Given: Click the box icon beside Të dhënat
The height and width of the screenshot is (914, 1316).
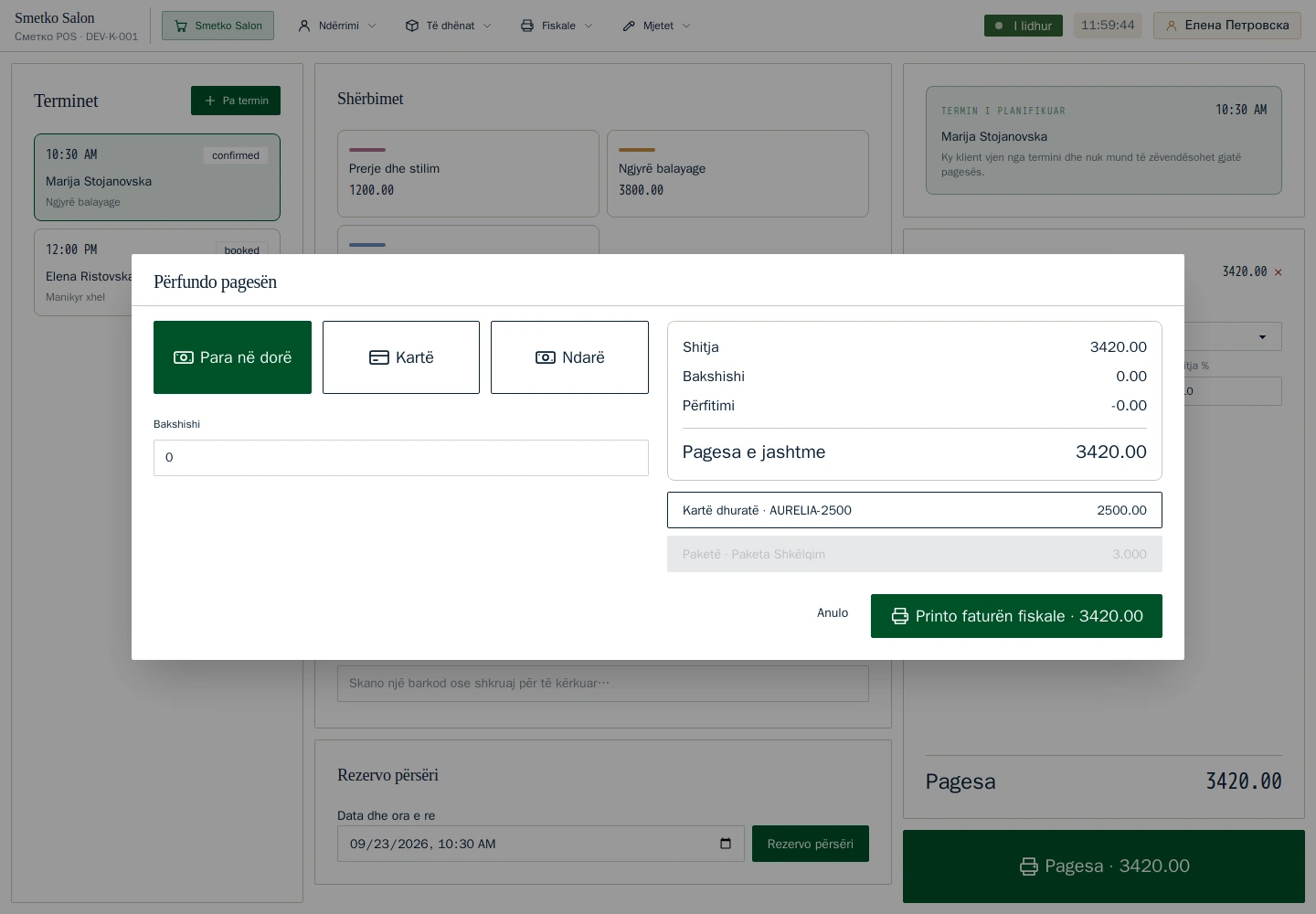Looking at the screenshot, I should (x=412, y=26).
